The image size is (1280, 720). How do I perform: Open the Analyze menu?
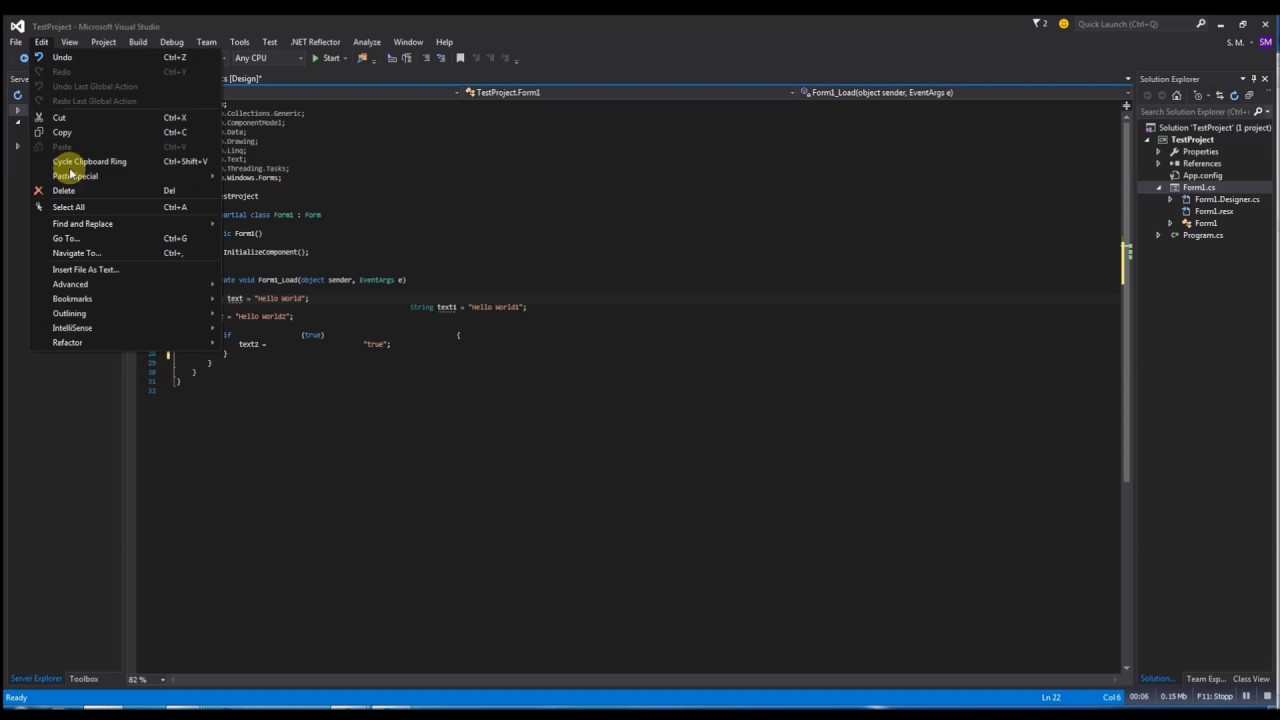tap(367, 42)
